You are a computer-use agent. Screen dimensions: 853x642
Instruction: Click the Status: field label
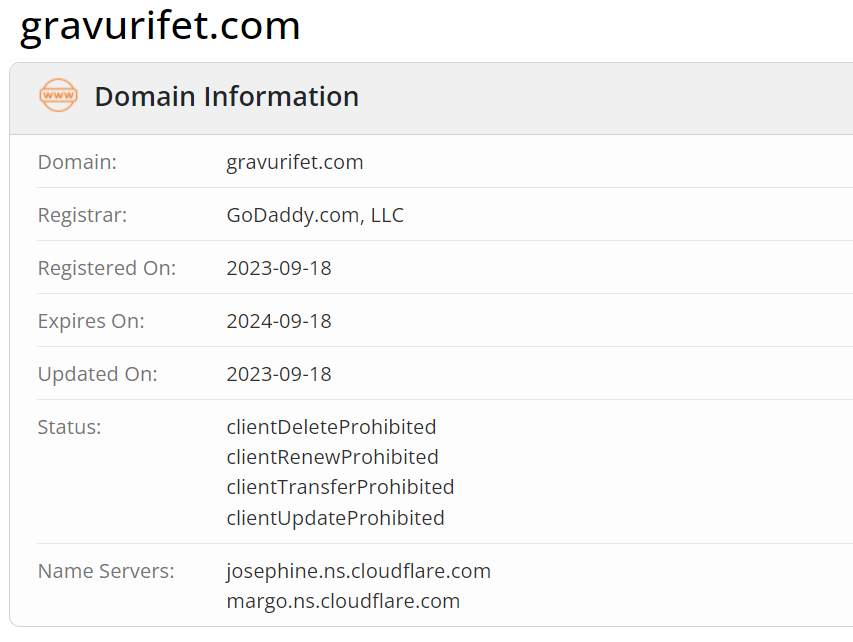[69, 427]
